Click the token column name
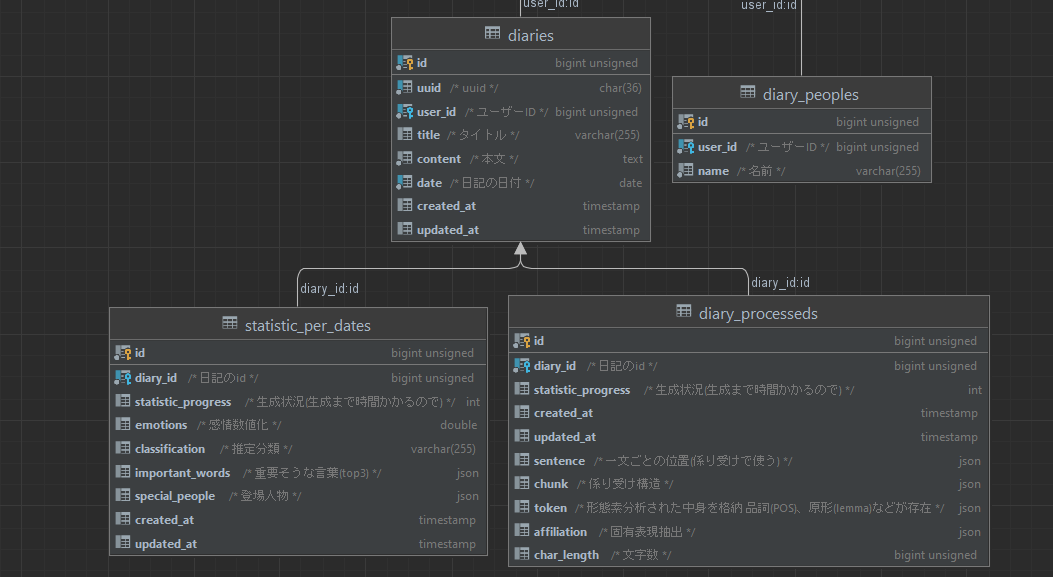 pos(550,508)
